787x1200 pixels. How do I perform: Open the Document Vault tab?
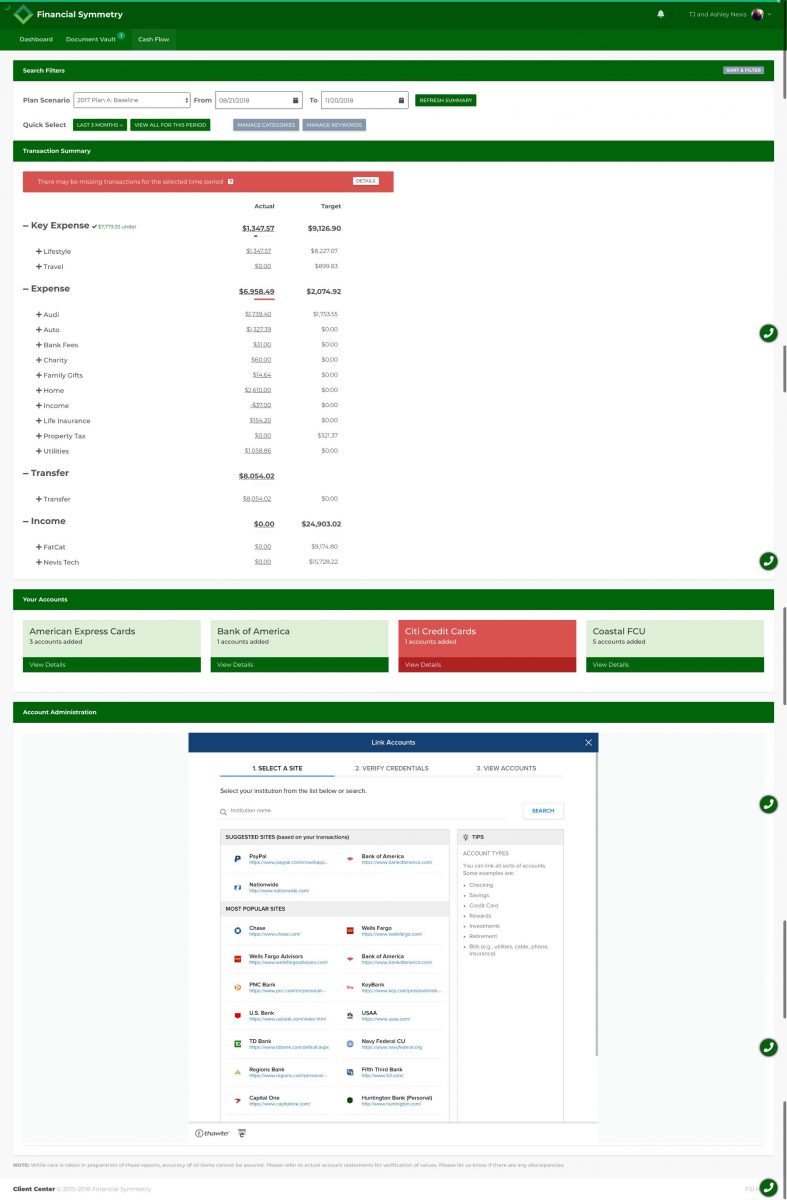(x=93, y=39)
